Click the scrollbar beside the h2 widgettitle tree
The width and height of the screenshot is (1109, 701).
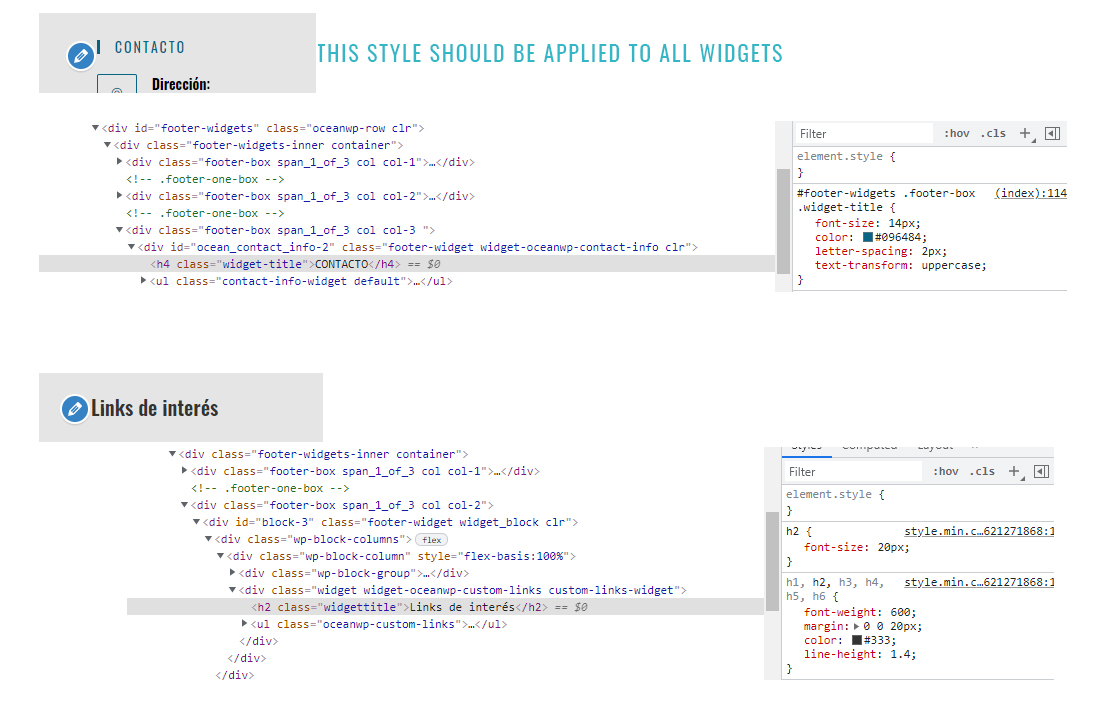click(772, 562)
